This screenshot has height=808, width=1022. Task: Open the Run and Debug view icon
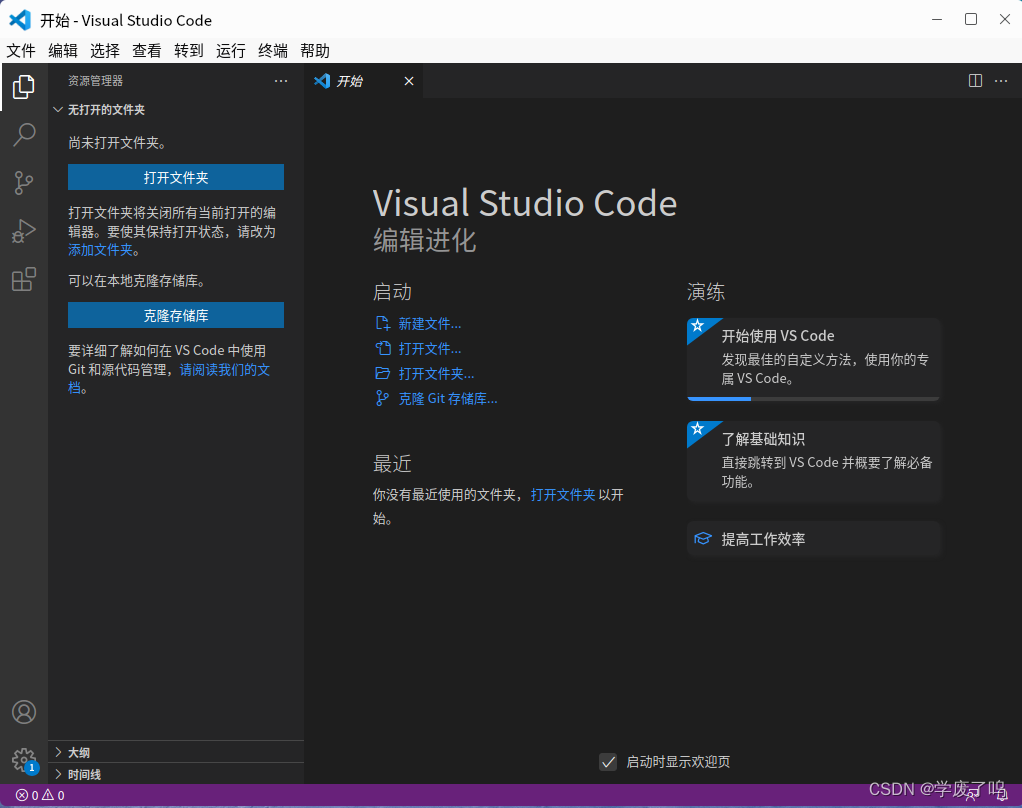[x=23, y=231]
